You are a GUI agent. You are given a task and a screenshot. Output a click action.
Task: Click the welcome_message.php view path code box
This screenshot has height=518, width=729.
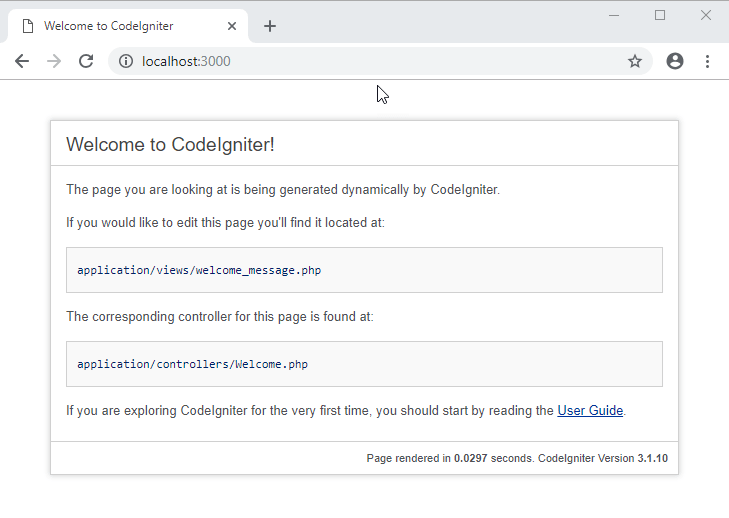point(364,270)
